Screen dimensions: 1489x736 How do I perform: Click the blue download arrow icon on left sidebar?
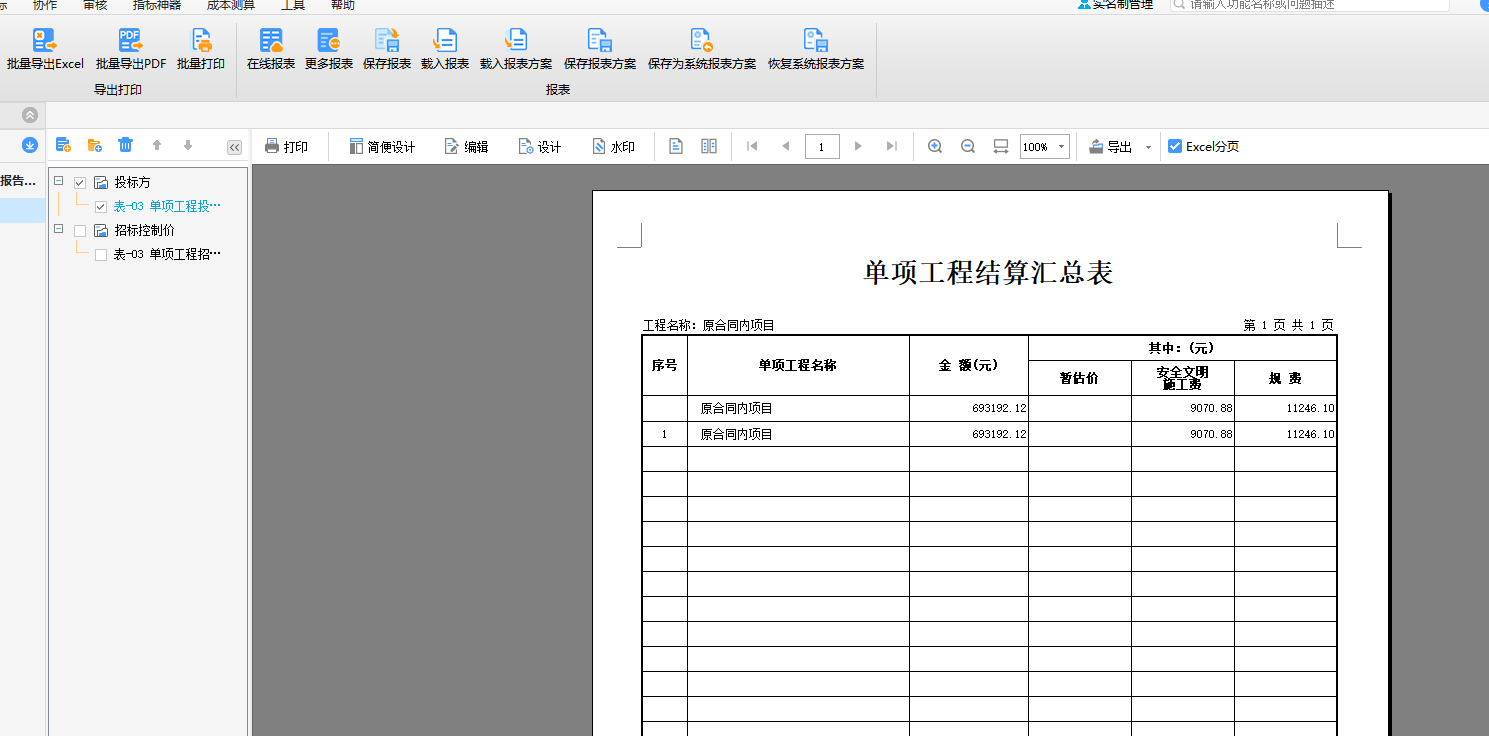[30, 146]
